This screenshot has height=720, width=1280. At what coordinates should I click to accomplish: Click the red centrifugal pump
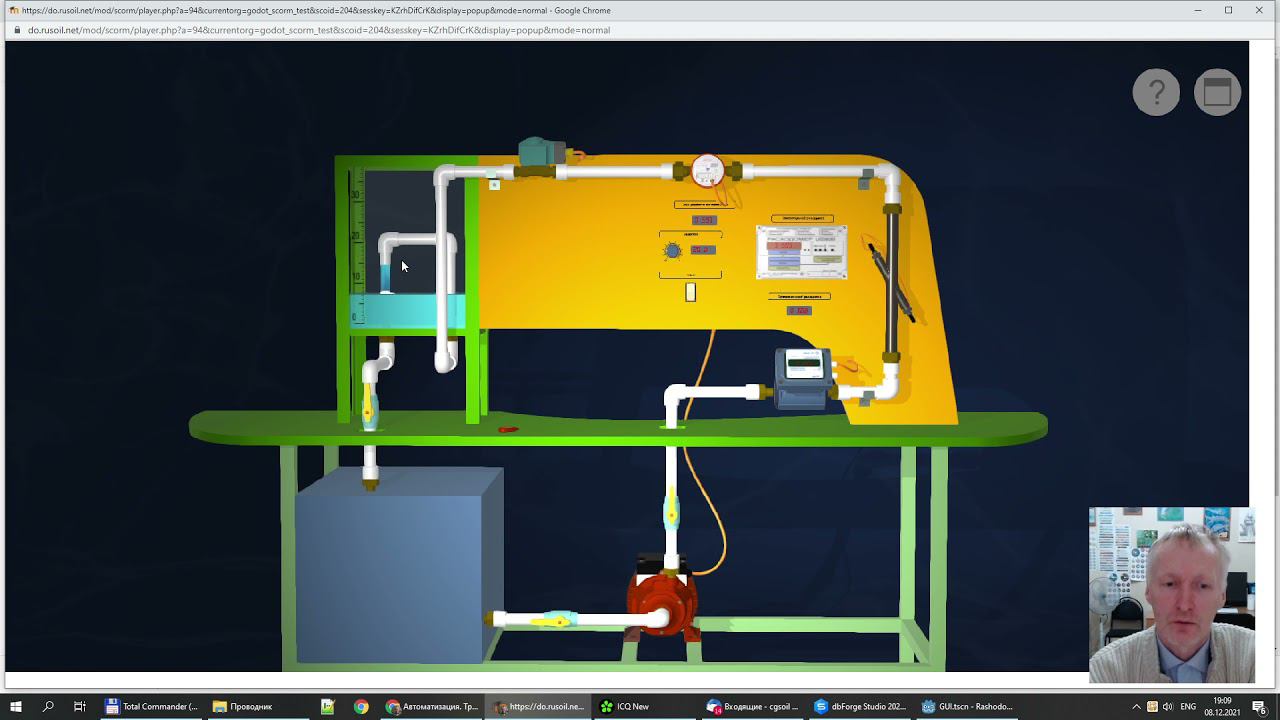coord(660,603)
